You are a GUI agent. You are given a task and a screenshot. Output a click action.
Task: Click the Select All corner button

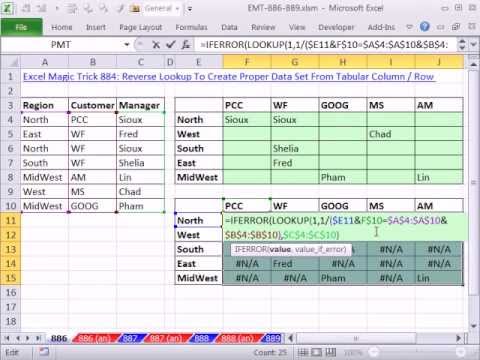(11, 62)
